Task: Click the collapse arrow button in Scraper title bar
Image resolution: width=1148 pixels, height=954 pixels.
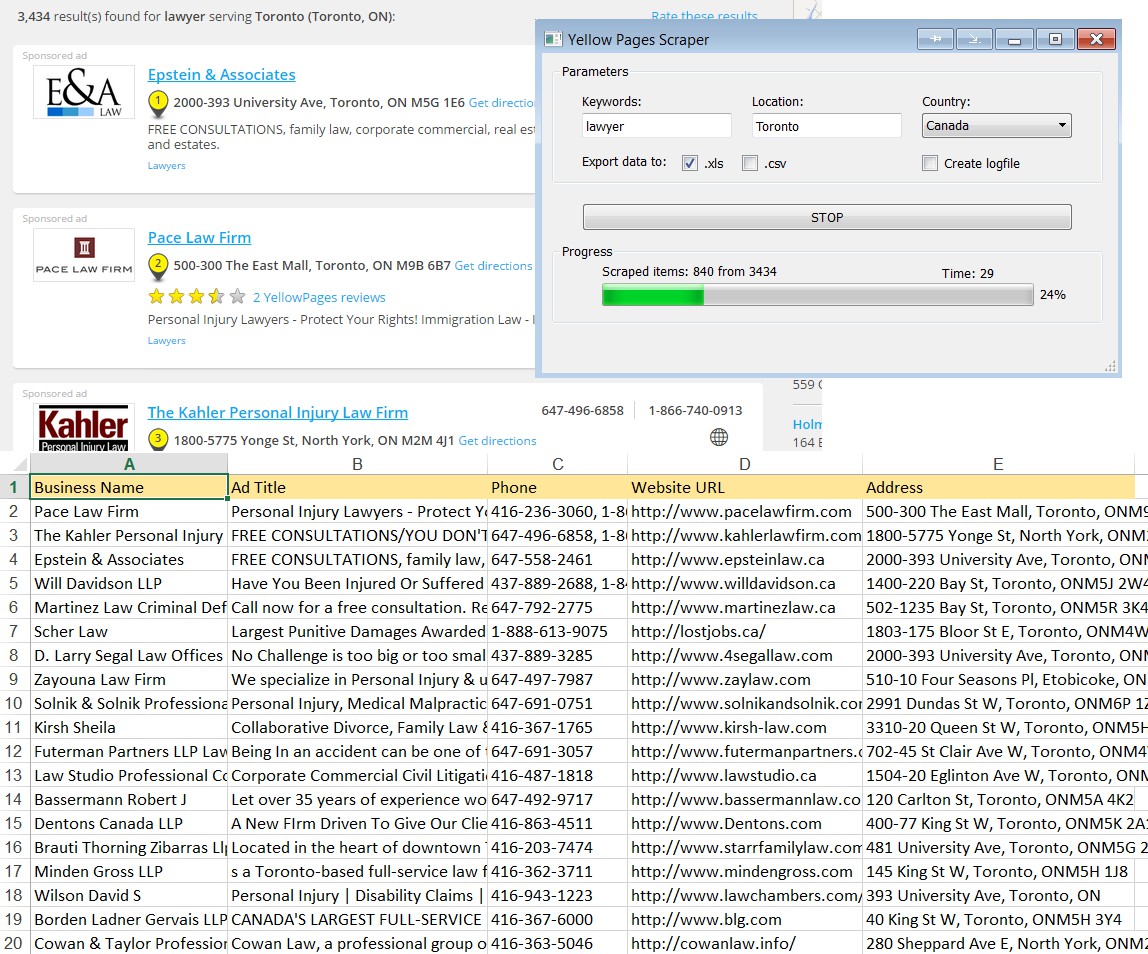Action: tap(974, 39)
